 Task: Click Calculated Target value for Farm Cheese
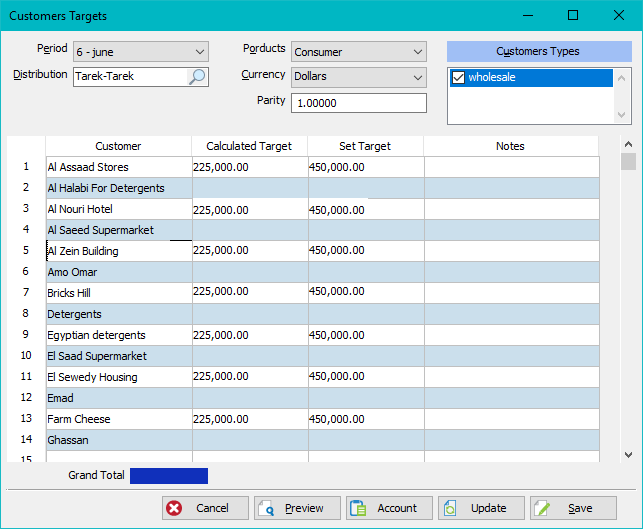click(x=250, y=419)
